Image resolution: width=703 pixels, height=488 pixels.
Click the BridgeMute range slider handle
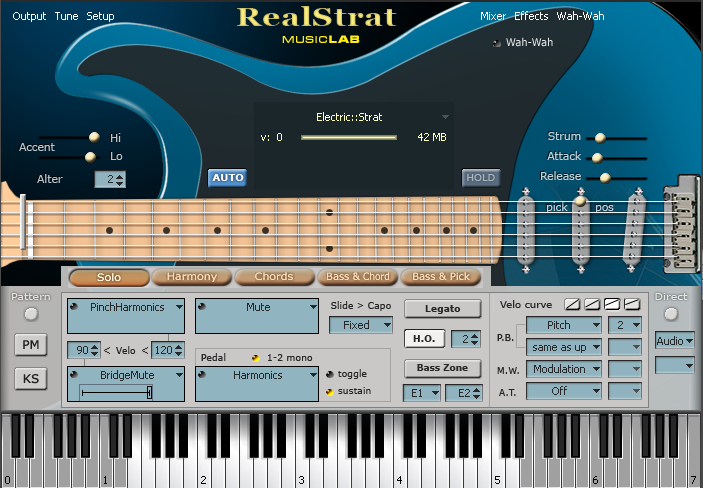tap(149, 392)
